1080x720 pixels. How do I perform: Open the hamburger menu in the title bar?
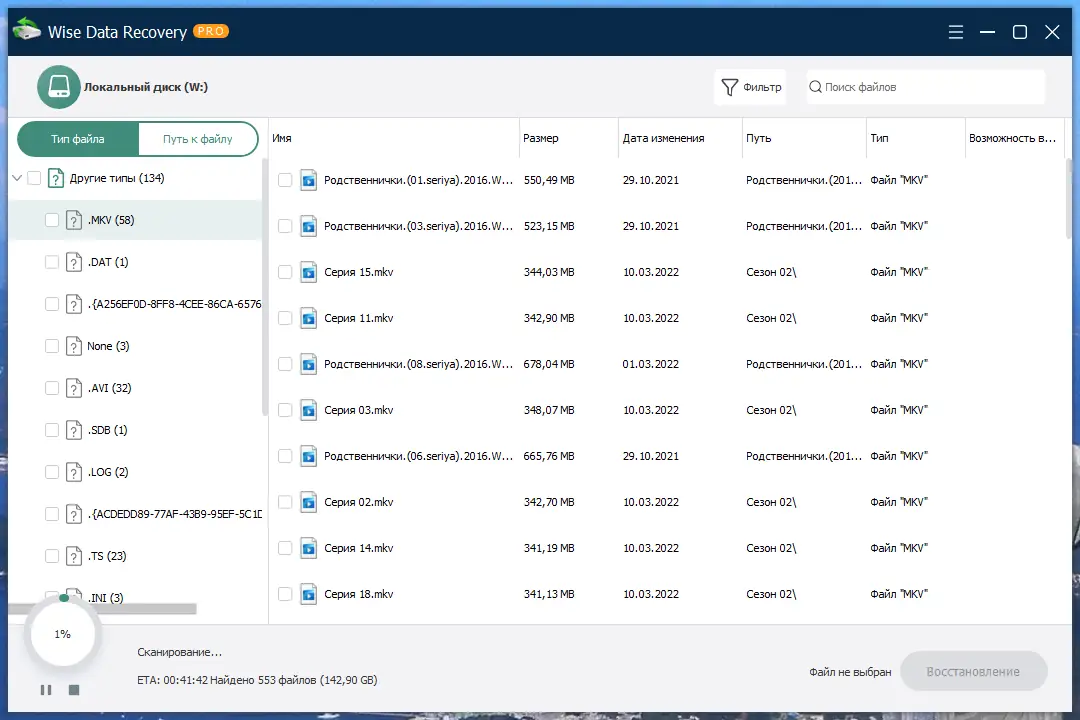point(955,32)
